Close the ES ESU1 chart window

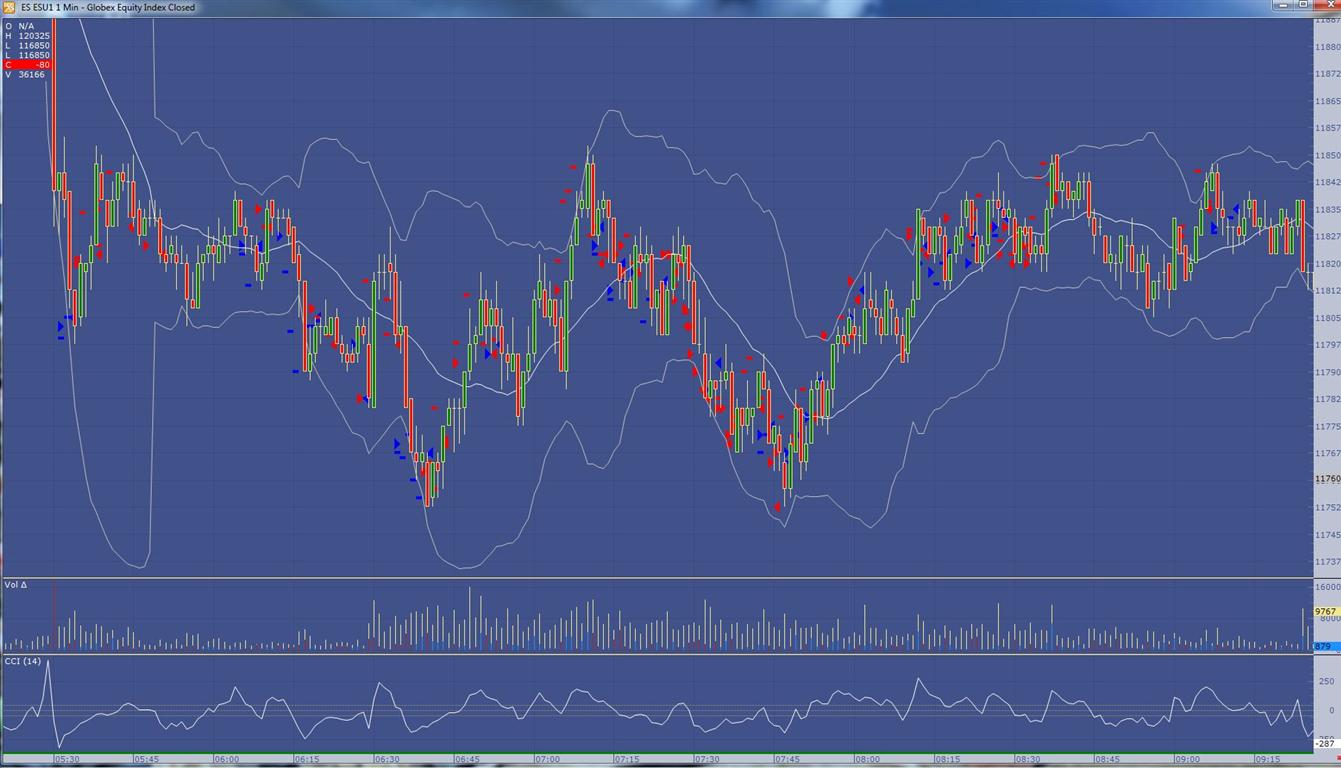[x=1326, y=6]
